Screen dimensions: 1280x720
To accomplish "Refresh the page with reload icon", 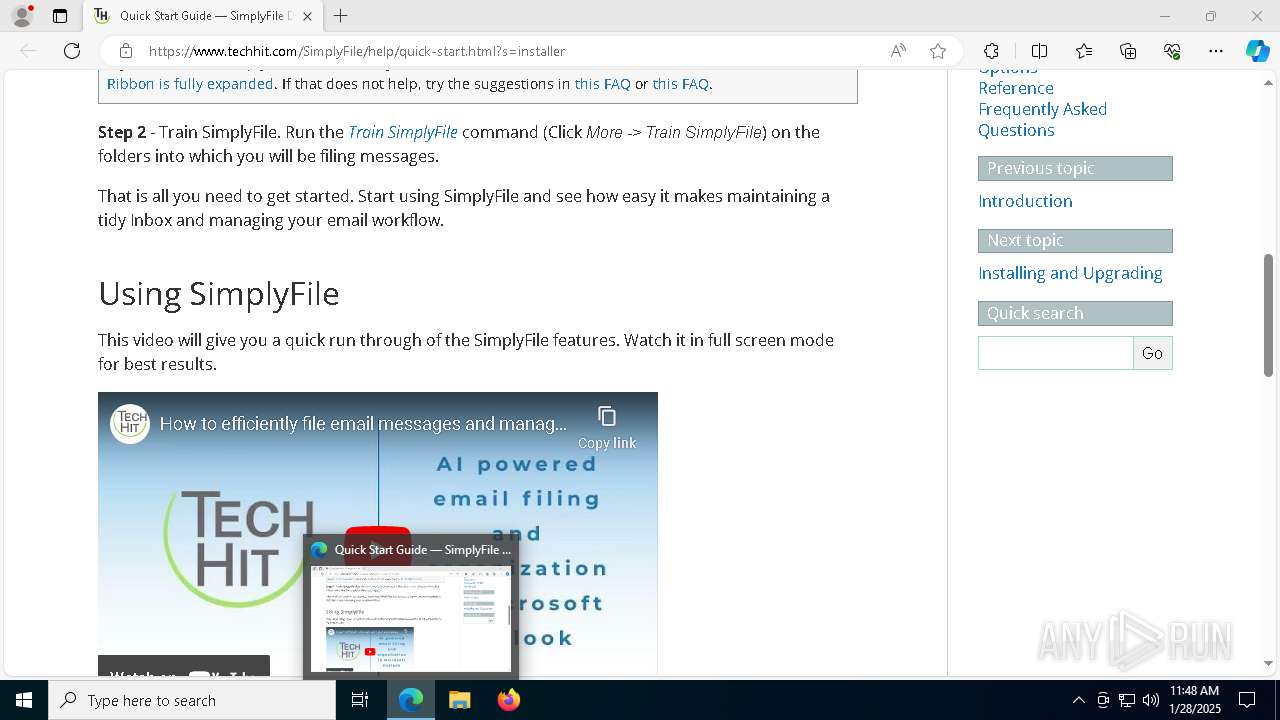I will click(72, 51).
